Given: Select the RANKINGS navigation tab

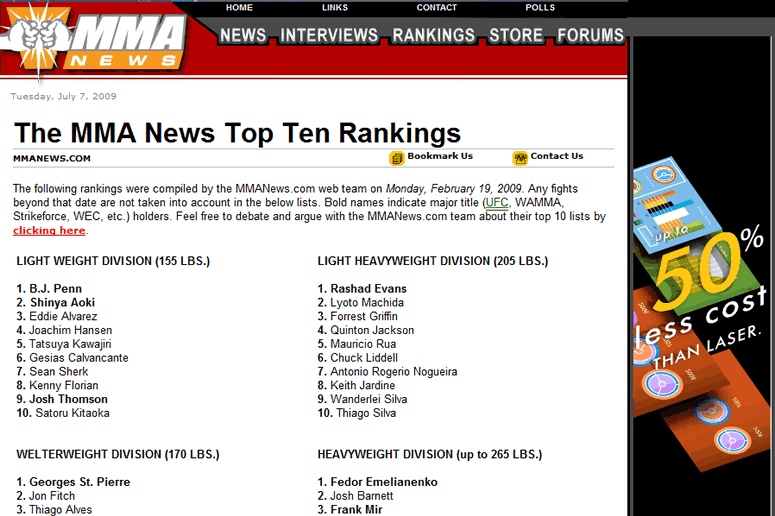Looking at the screenshot, I should [x=433, y=35].
